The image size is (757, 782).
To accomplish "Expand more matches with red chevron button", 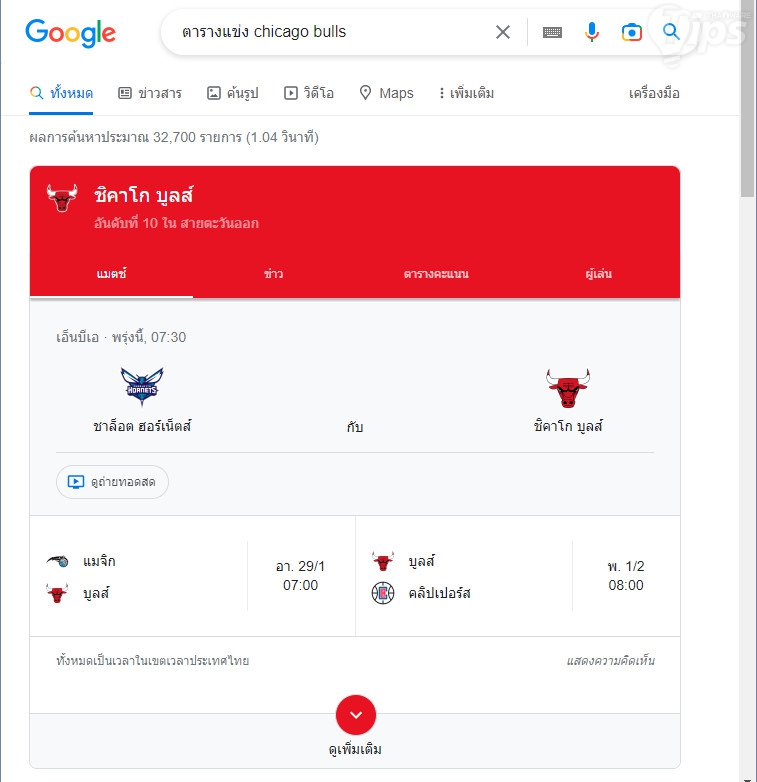I will click(356, 715).
